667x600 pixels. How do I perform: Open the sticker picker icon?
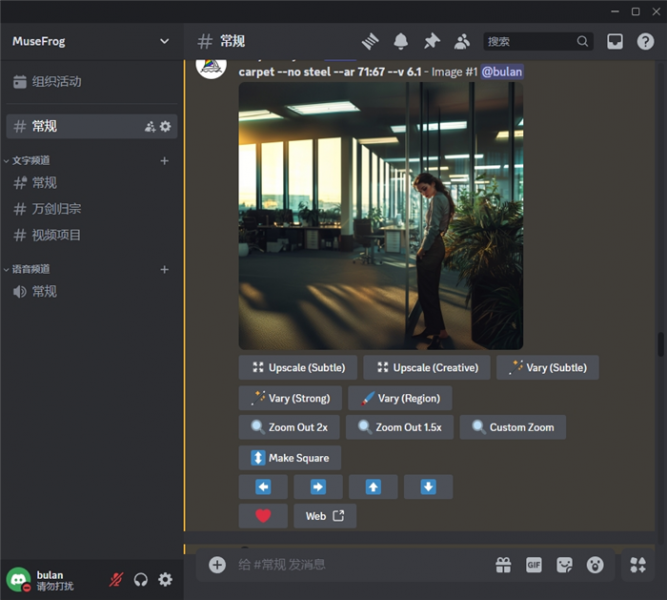point(564,565)
